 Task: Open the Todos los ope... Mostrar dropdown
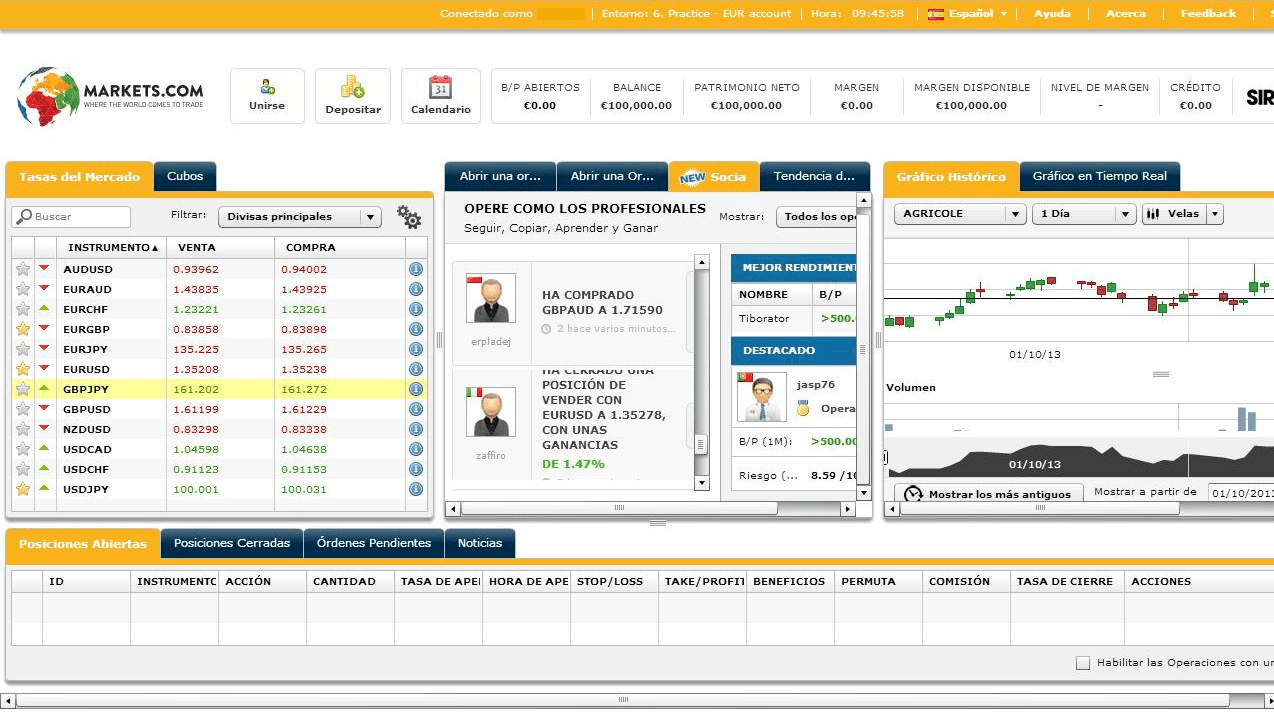tap(816, 217)
